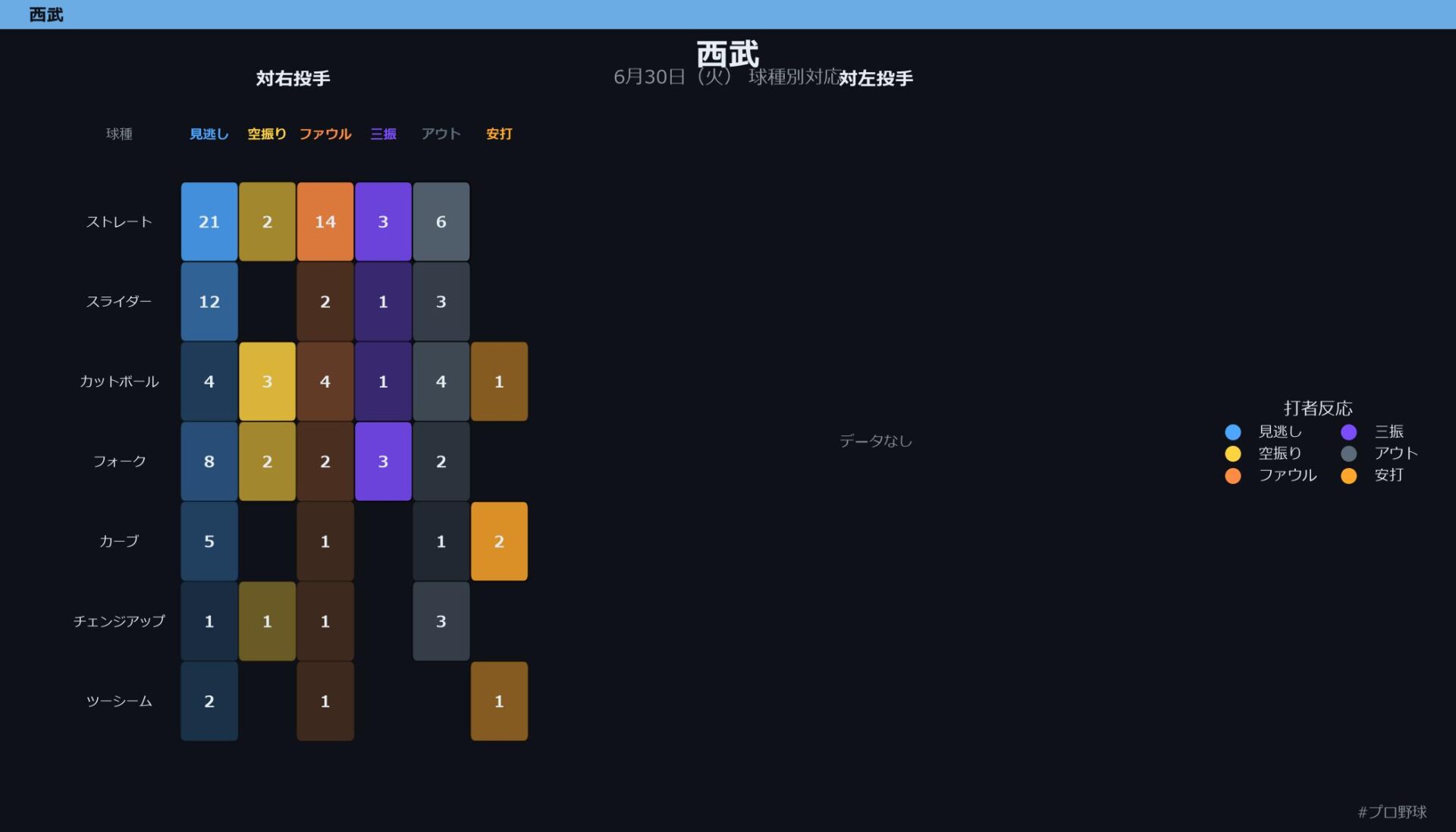The height and width of the screenshot is (832, 1456).
Task: Select the 対右投手 panel heading
Action: [x=293, y=78]
